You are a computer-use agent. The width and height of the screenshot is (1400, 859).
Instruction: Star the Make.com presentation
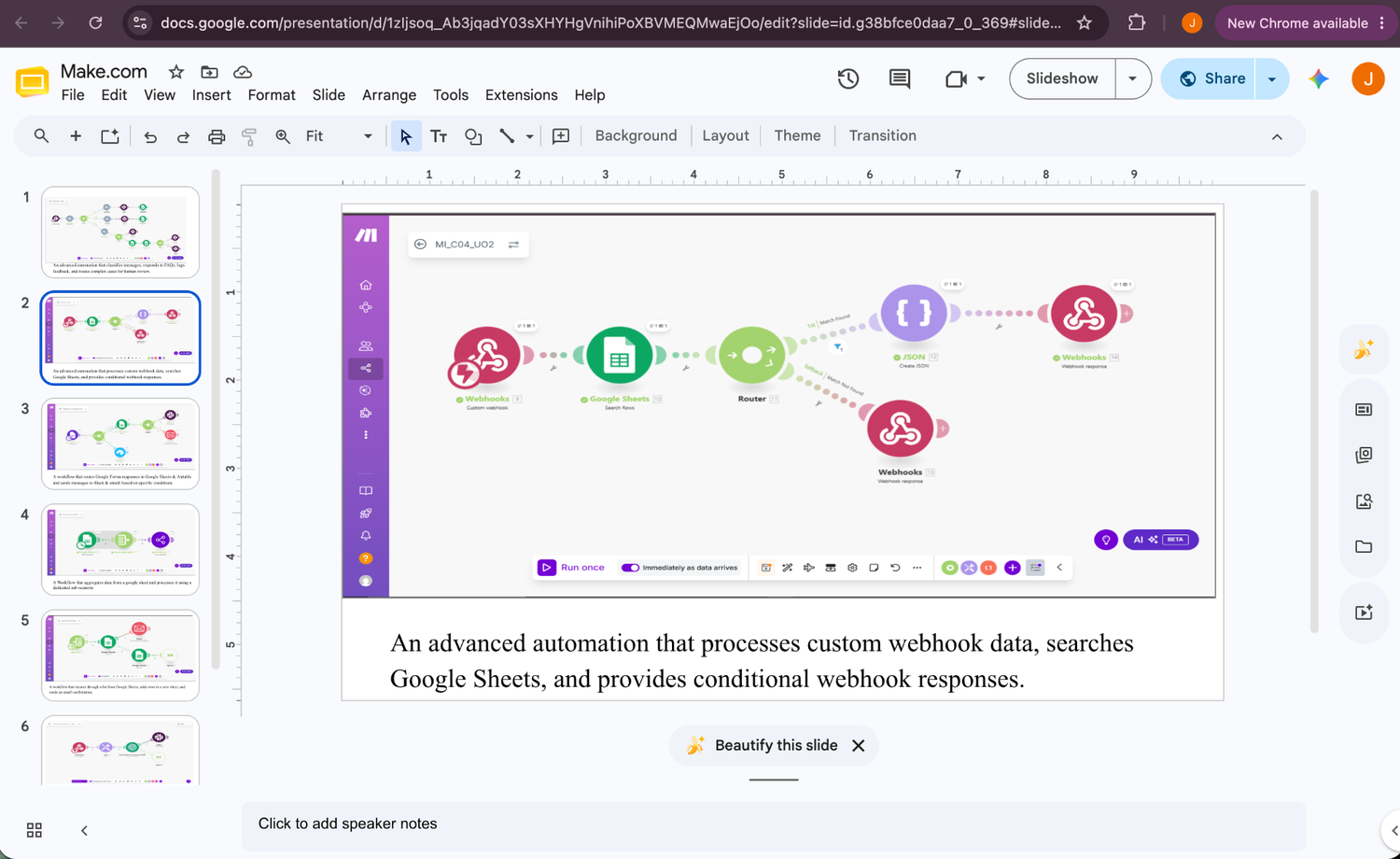point(176,72)
